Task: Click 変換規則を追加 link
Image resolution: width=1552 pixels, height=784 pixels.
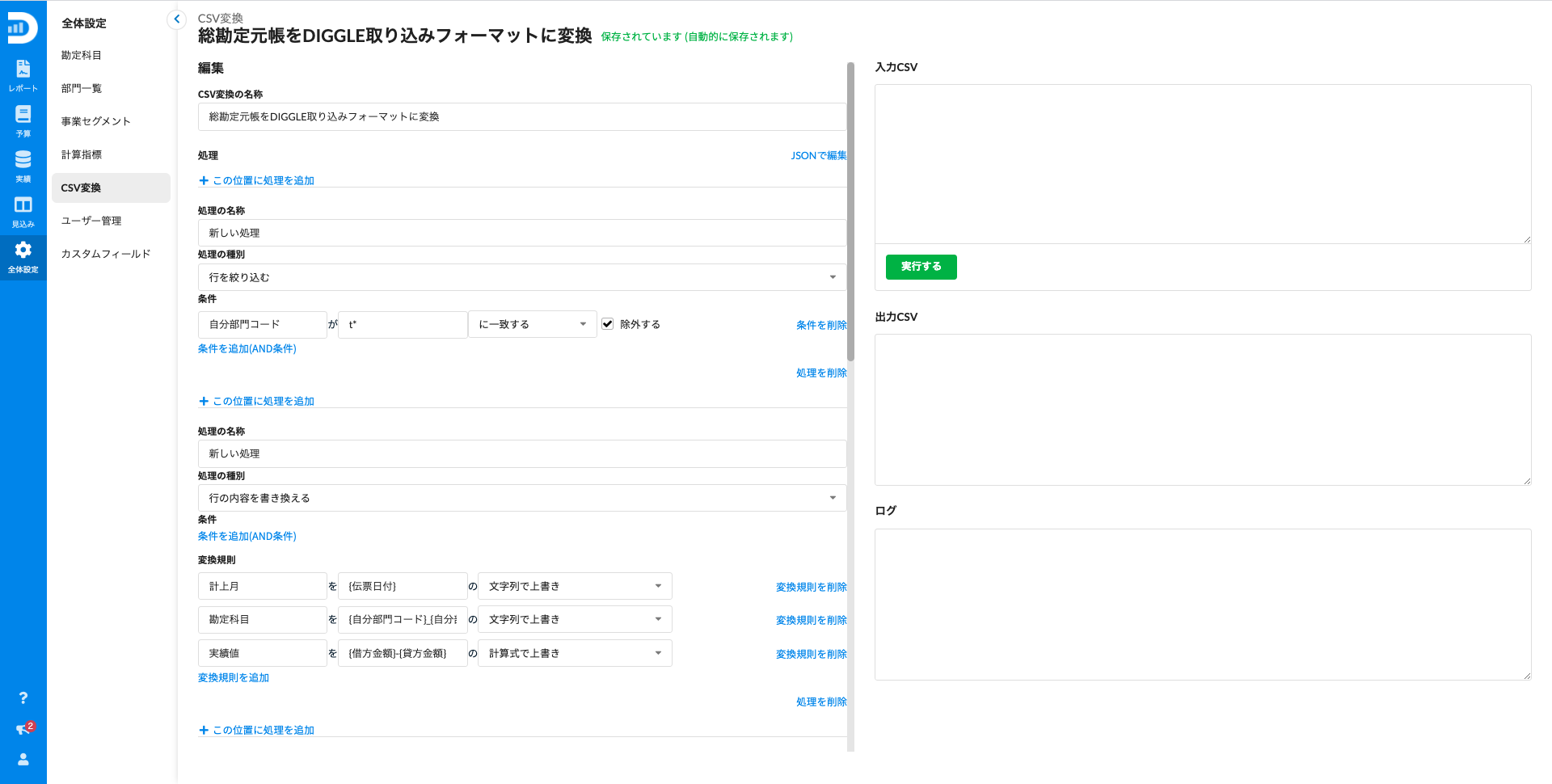Action: (x=234, y=677)
